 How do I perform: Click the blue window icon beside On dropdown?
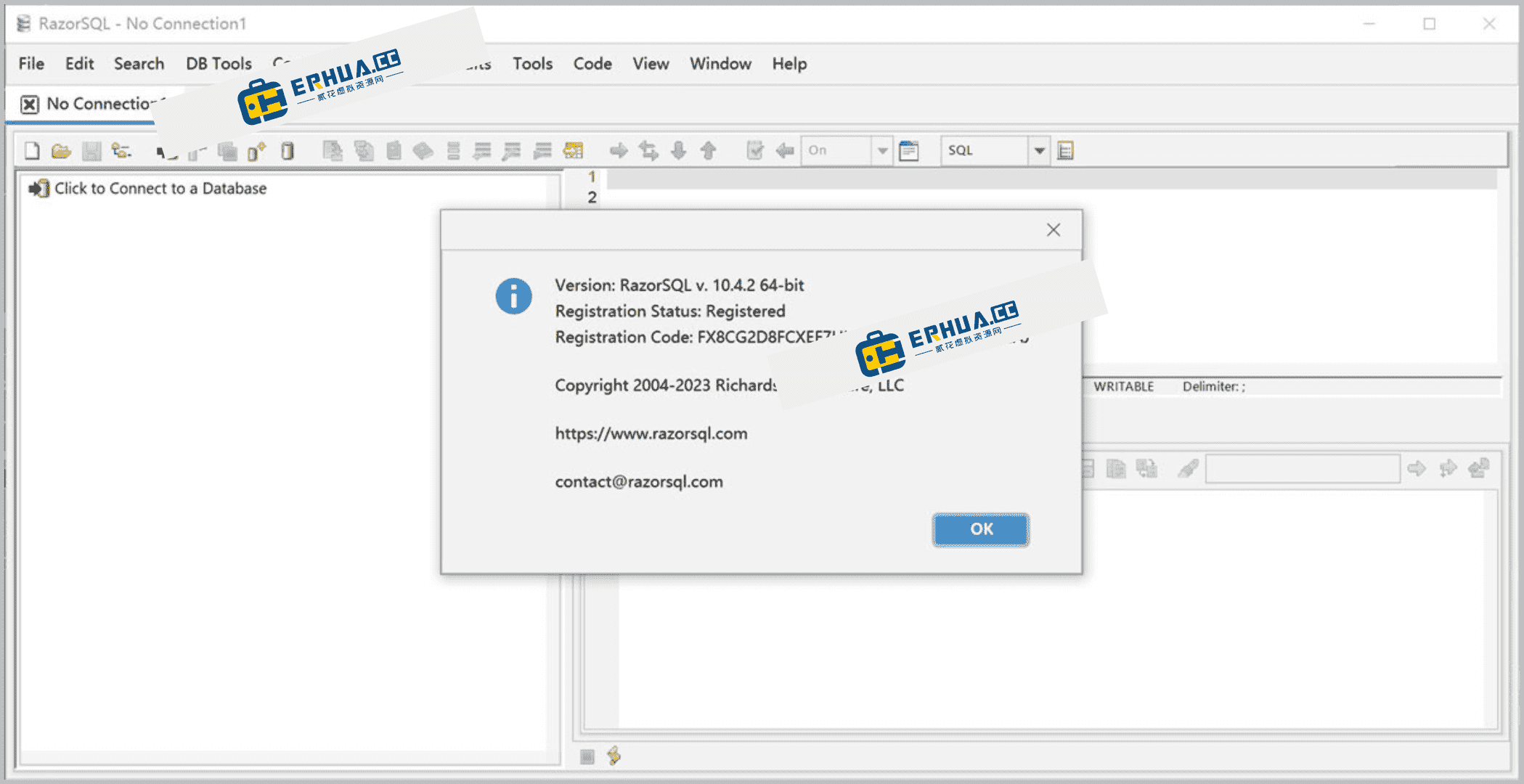click(908, 151)
